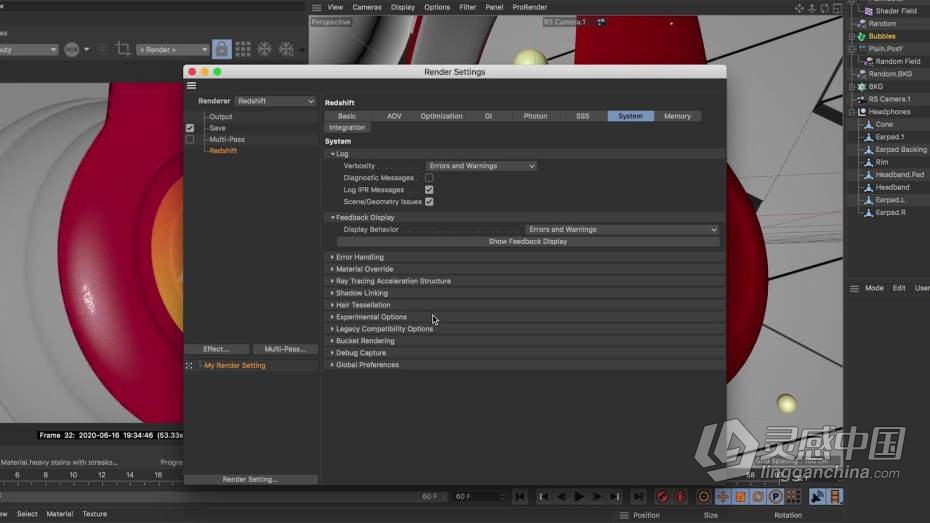Open the Render AOV dropdown in RenderView
The image size is (930, 523).
pos(173,49)
